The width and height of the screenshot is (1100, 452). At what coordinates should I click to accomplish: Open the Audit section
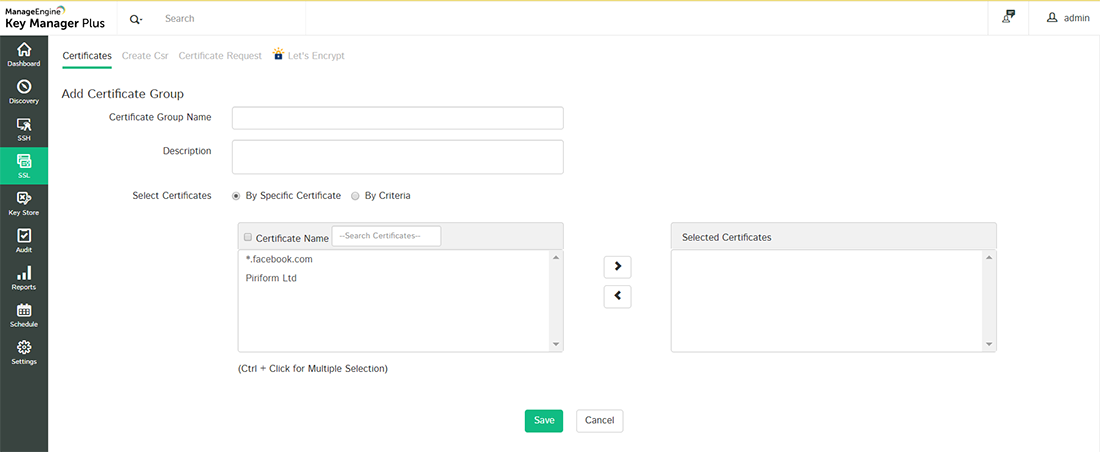pos(24,240)
